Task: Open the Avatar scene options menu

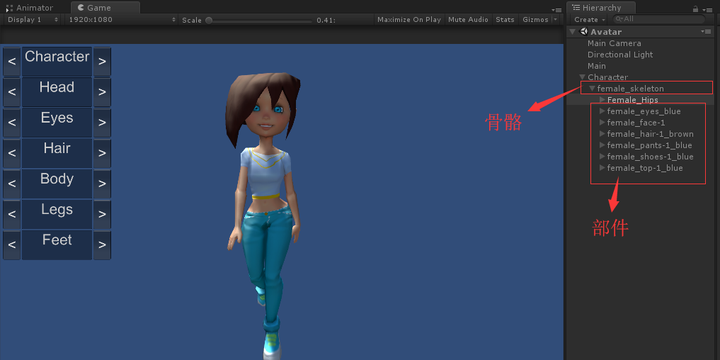Action: [706, 32]
